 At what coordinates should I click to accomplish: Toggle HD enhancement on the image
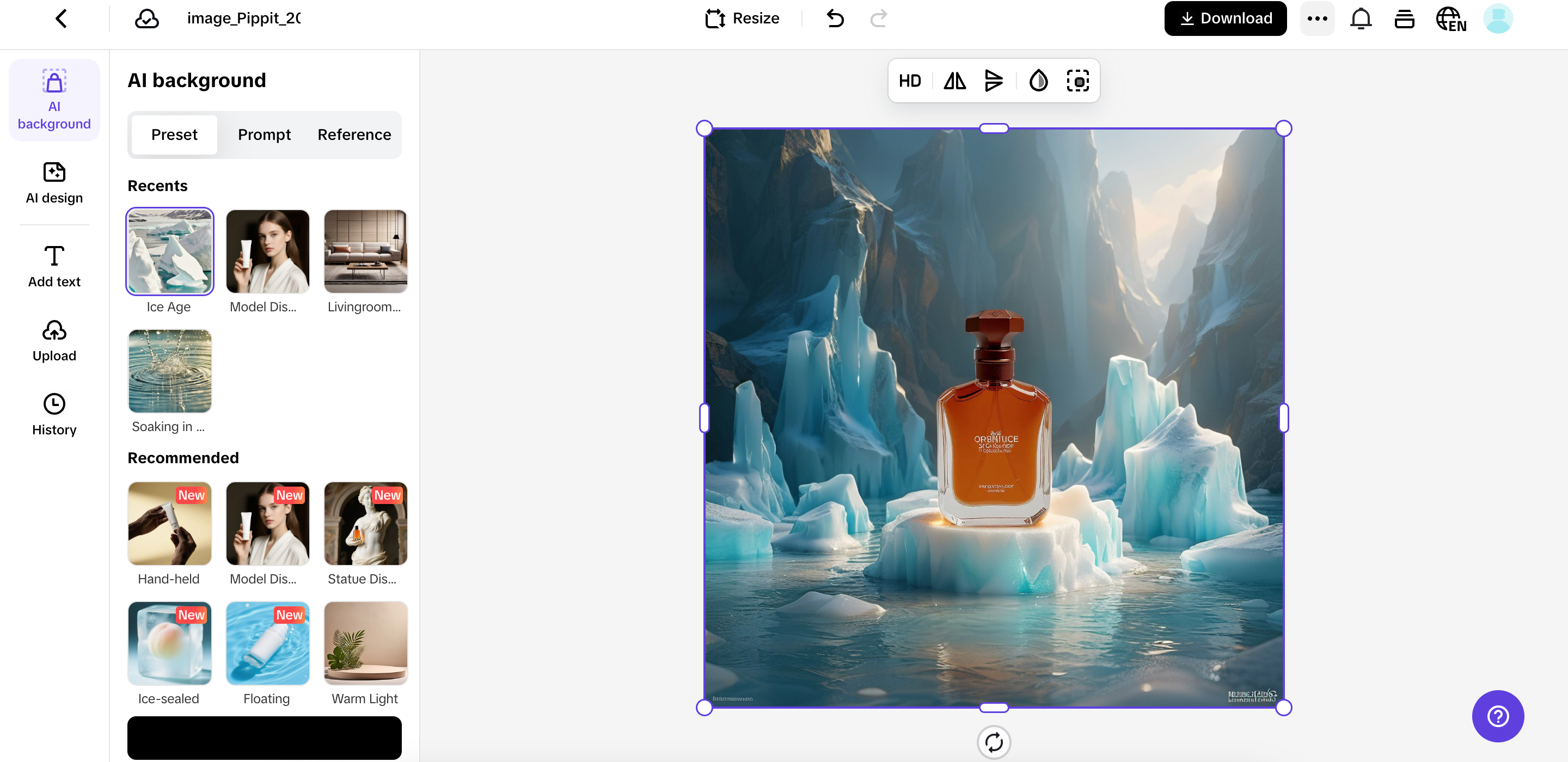pyautogui.click(x=910, y=81)
